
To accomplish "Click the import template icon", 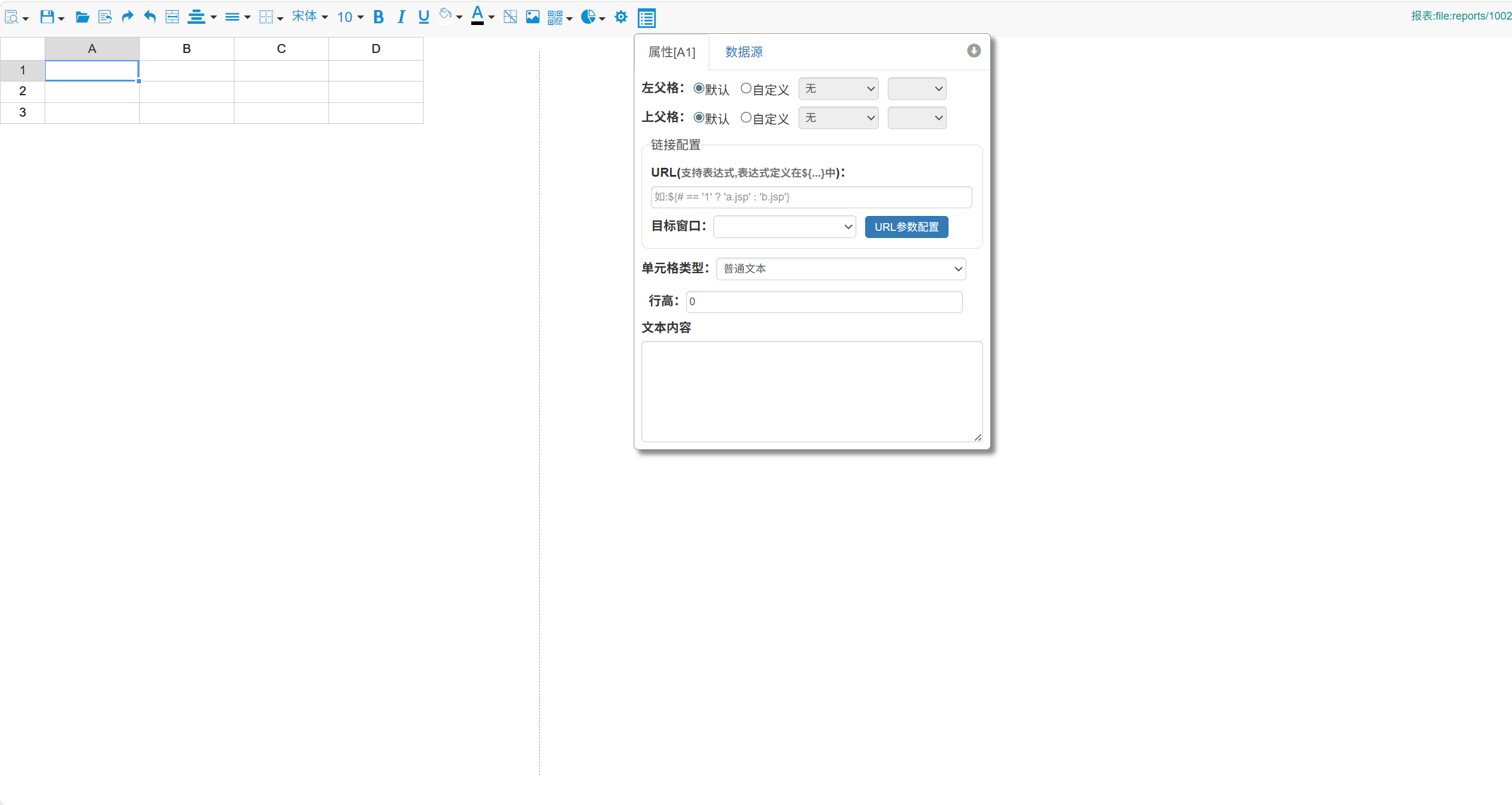I will pos(105,17).
